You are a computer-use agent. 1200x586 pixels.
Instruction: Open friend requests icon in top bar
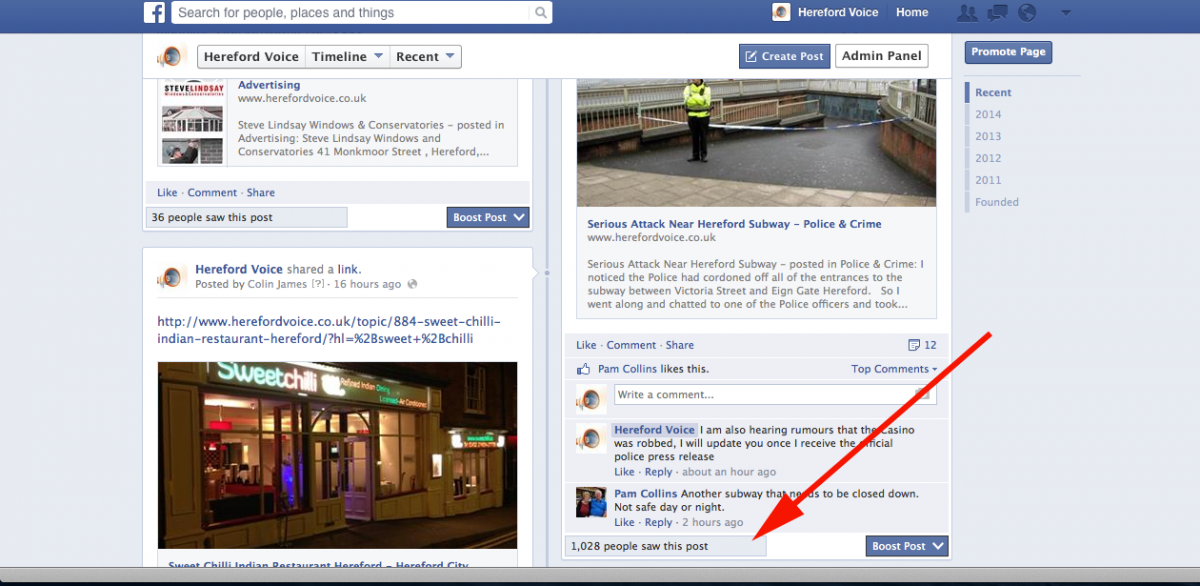coord(967,13)
